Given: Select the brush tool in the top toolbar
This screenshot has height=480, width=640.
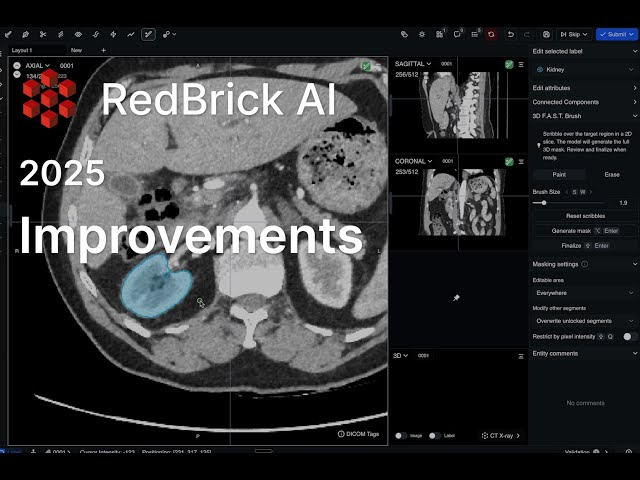Looking at the screenshot, I should click(8, 35).
